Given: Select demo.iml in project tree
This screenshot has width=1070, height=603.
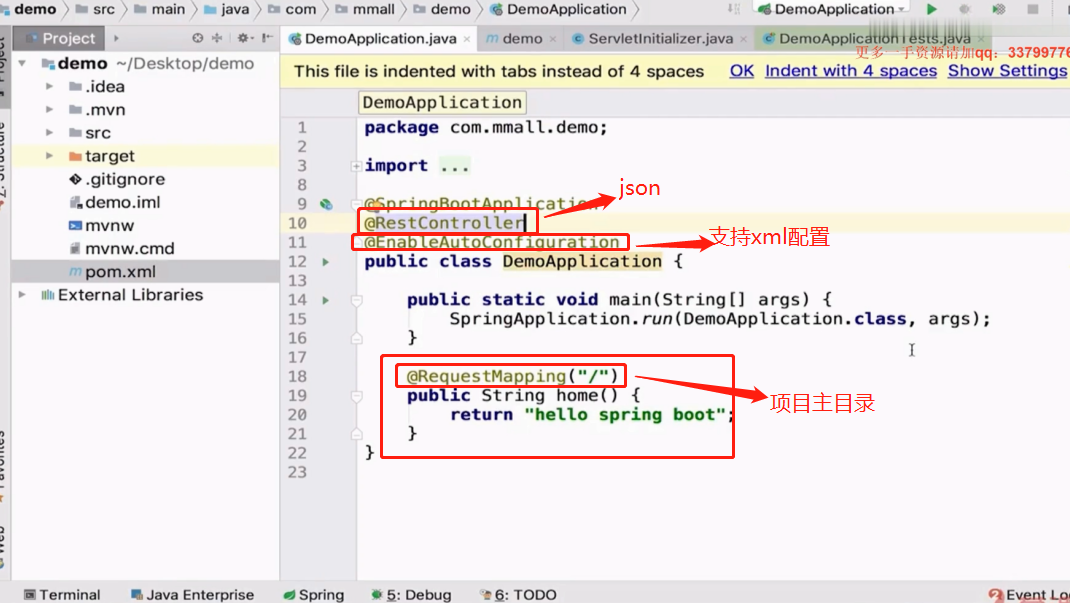Looking at the screenshot, I should pos(115,203).
